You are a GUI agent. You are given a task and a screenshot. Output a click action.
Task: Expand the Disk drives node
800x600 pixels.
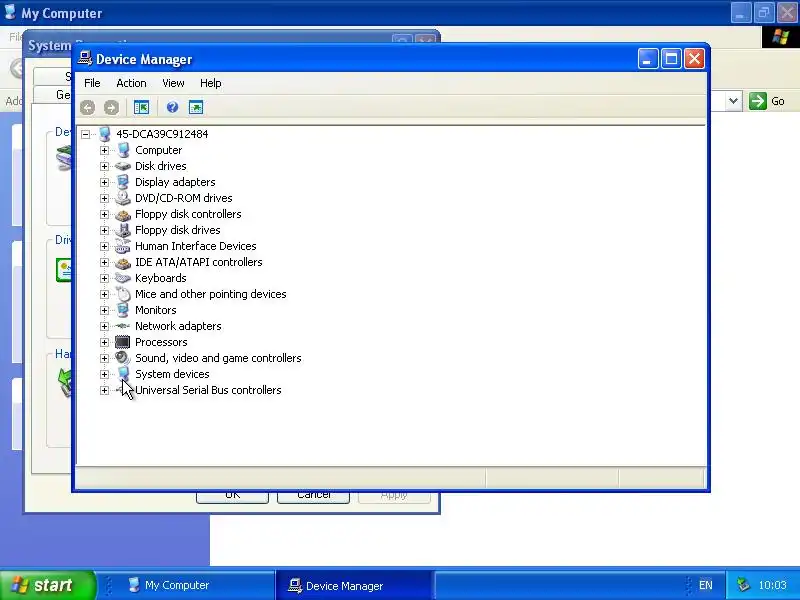105,166
